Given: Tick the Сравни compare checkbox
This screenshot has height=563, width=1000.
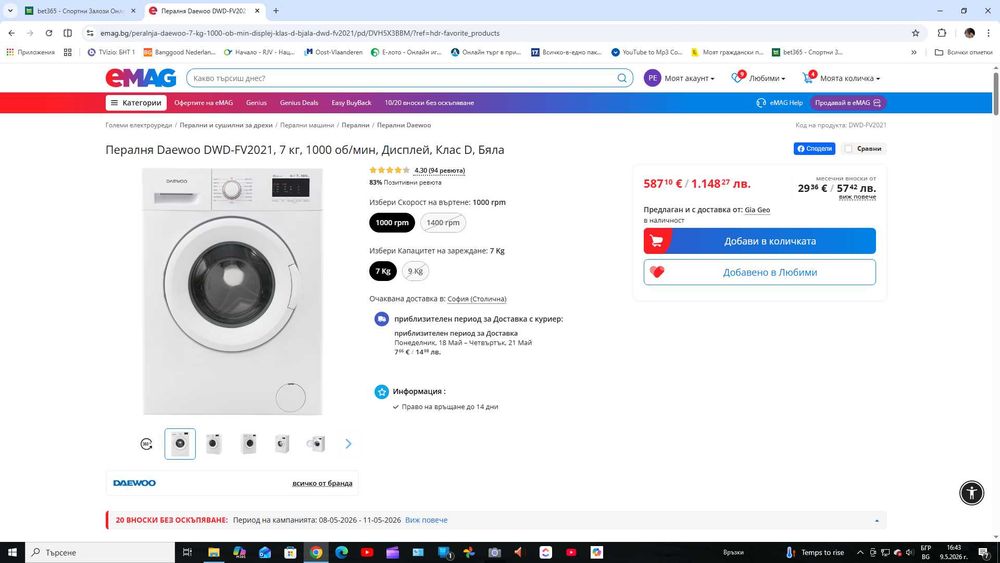Looking at the screenshot, I should [848, 149].
